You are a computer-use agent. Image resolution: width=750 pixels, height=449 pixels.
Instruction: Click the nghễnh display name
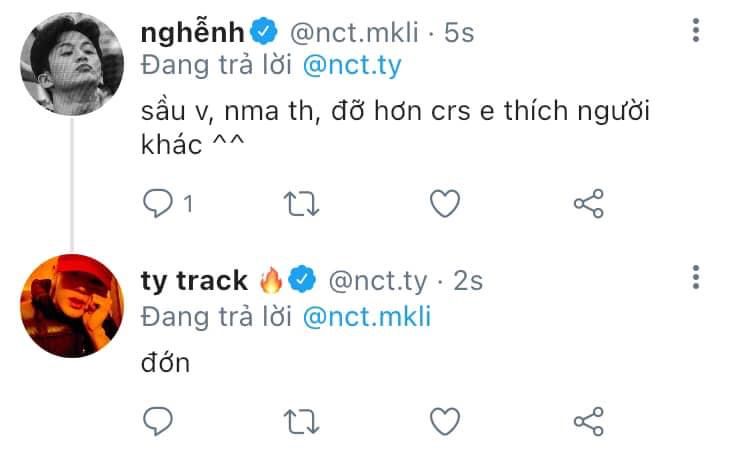click(x=191, y=33)
